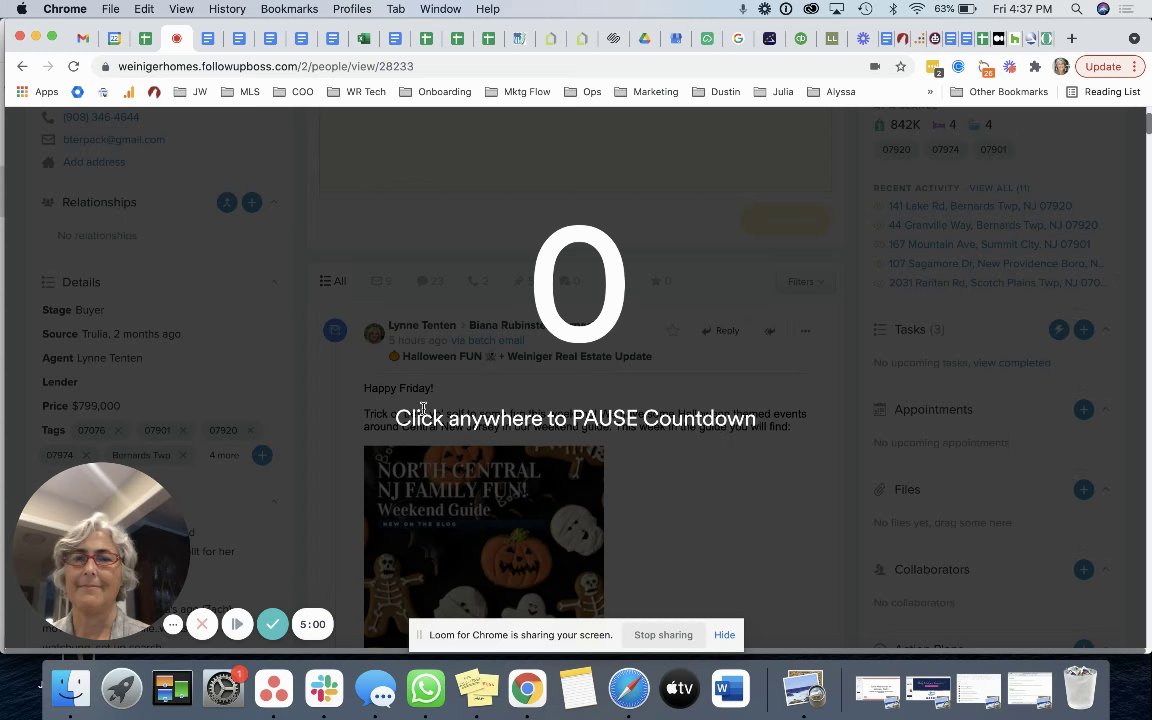
Task: Click the Loom pause/resume recording button
Action: [237, 624]
